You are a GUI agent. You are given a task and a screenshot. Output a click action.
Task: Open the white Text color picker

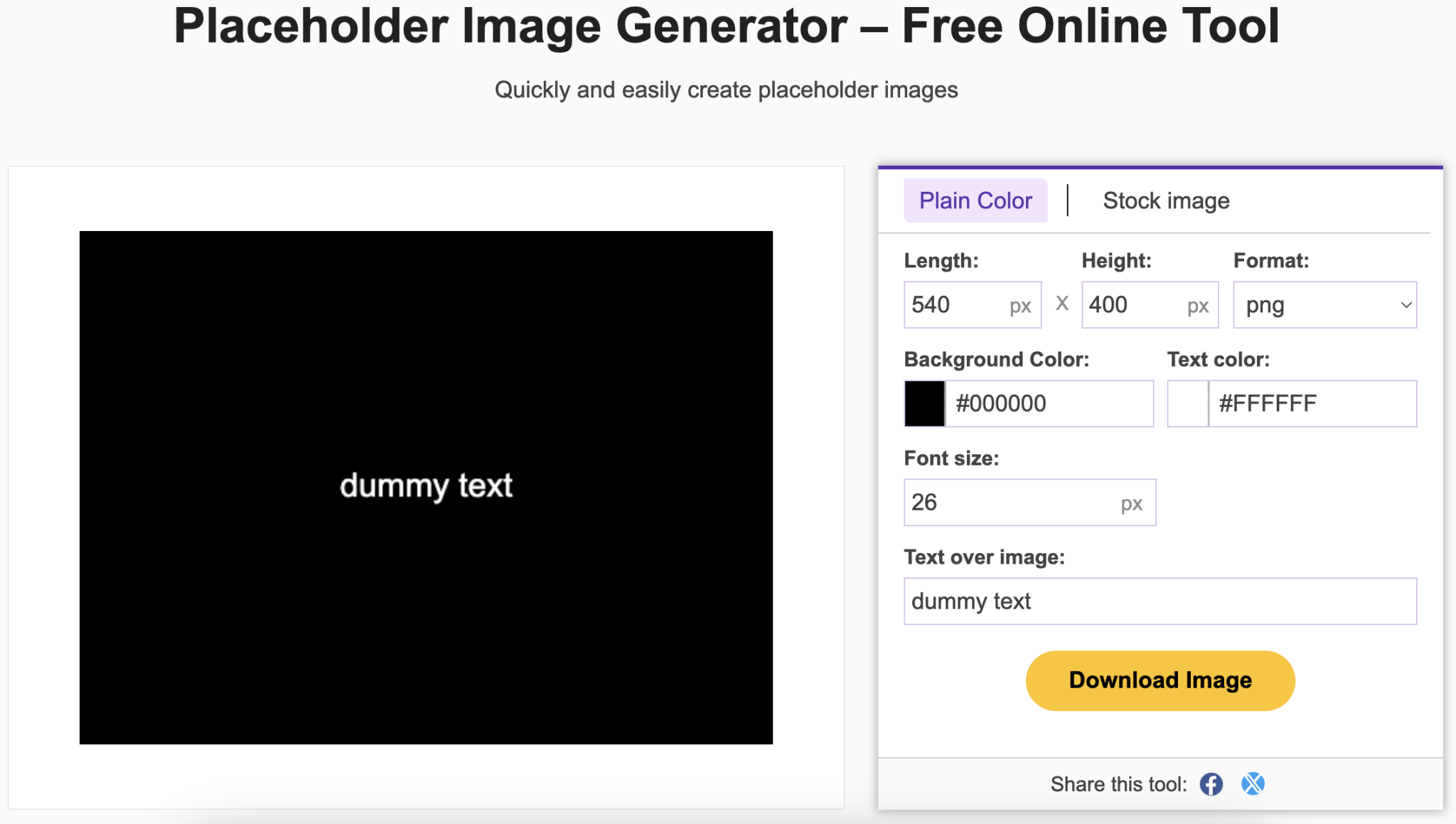tap(1187, 403)
